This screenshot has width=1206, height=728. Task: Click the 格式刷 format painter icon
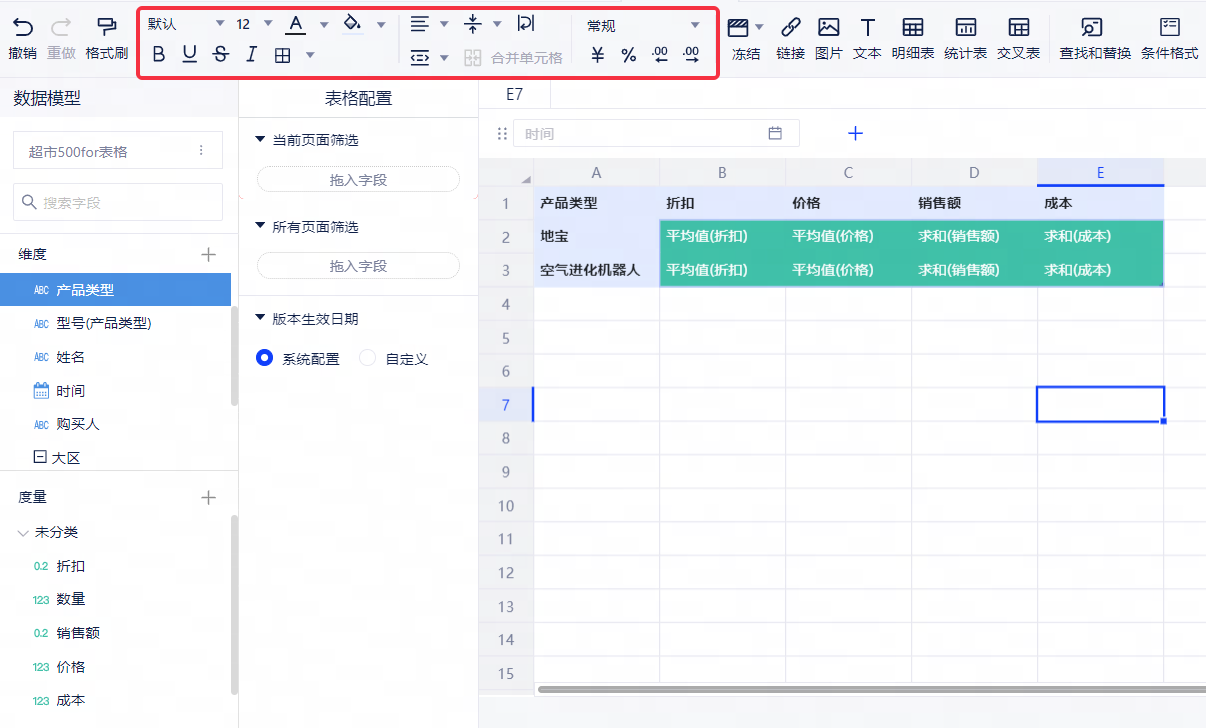tap(106, 36)
